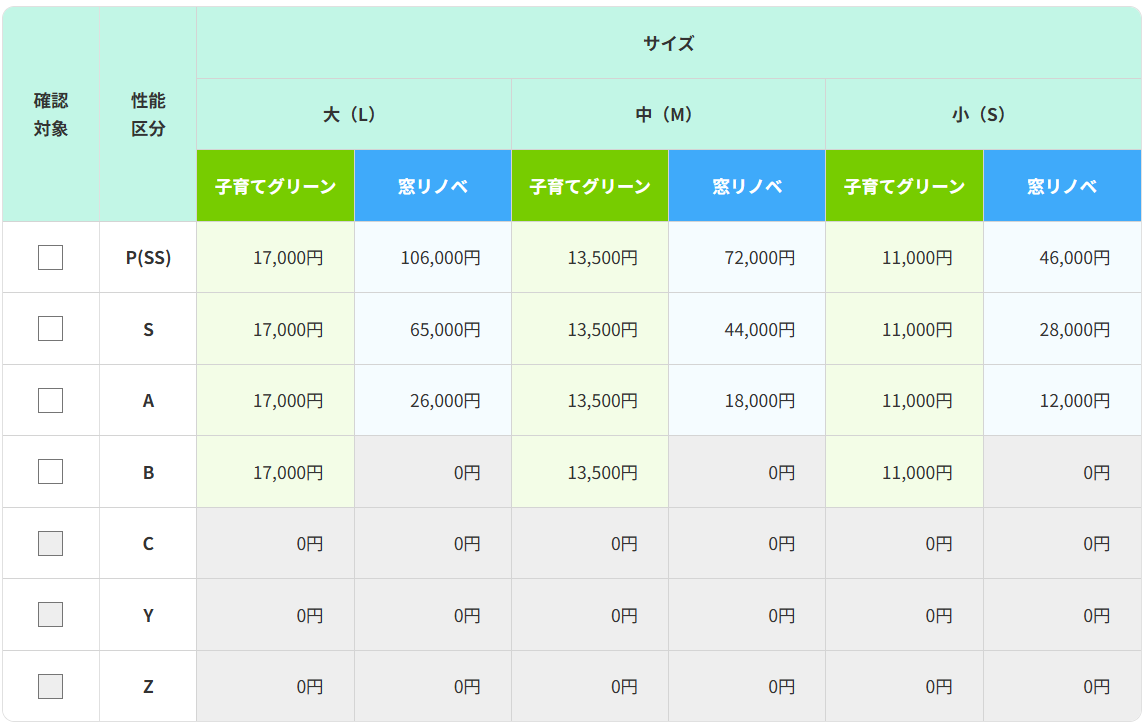
Task: Click the 確認対象 column header
Action: point(51,113)
